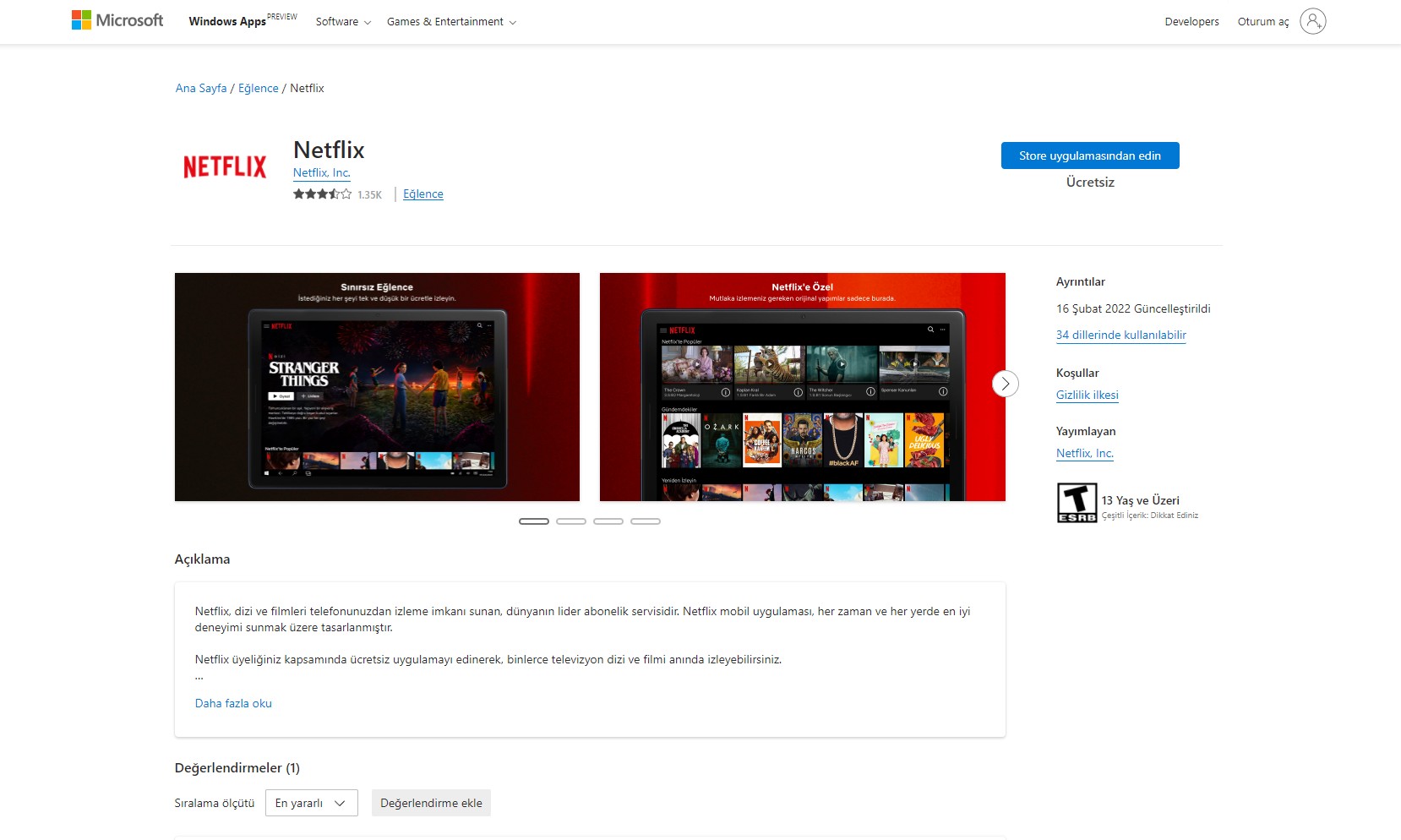The width and height of the screenshot is (1401, 840).
Task: Expand the Software menu
Action: click(343, 22)
